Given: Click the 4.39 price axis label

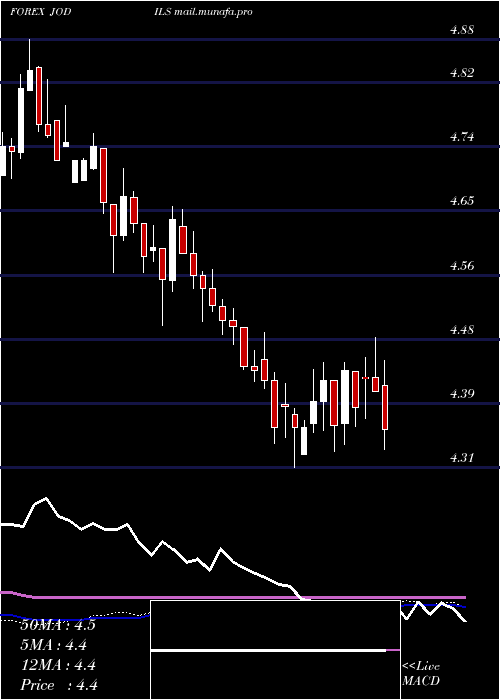Looking at the screenshot, I should (x=461, y=394).
